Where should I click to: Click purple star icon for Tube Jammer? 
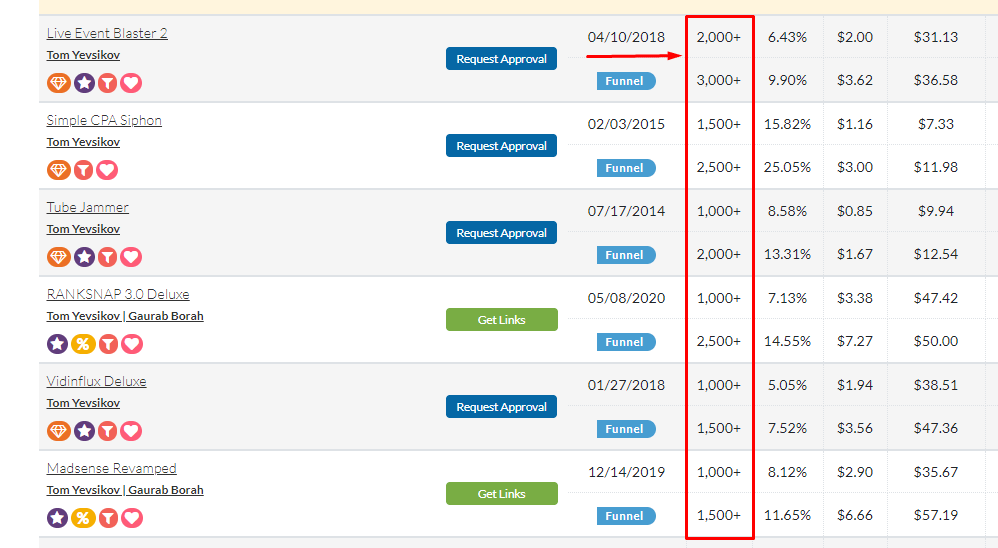(x=84, y=257)
